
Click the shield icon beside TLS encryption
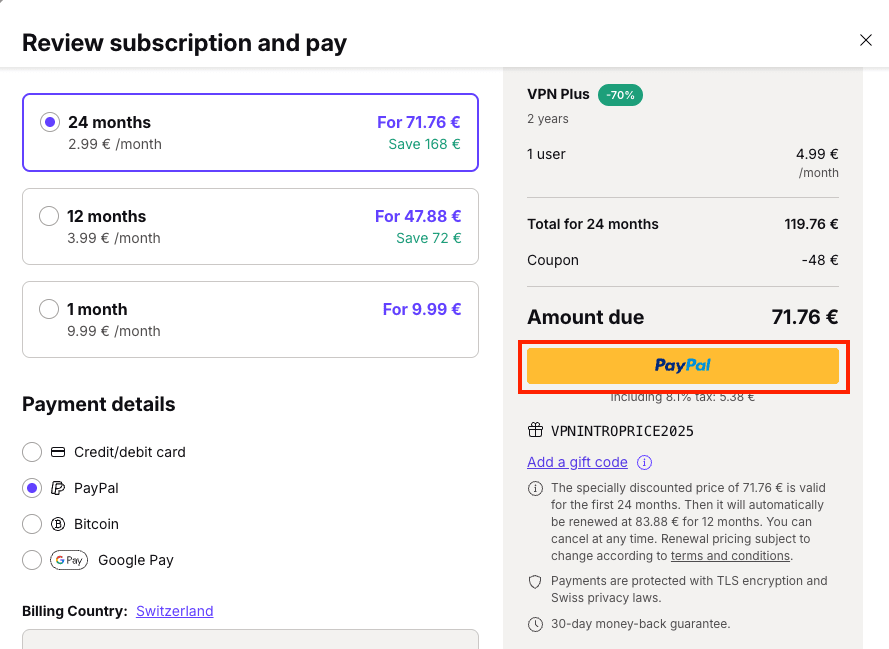[x=535, y=581]
